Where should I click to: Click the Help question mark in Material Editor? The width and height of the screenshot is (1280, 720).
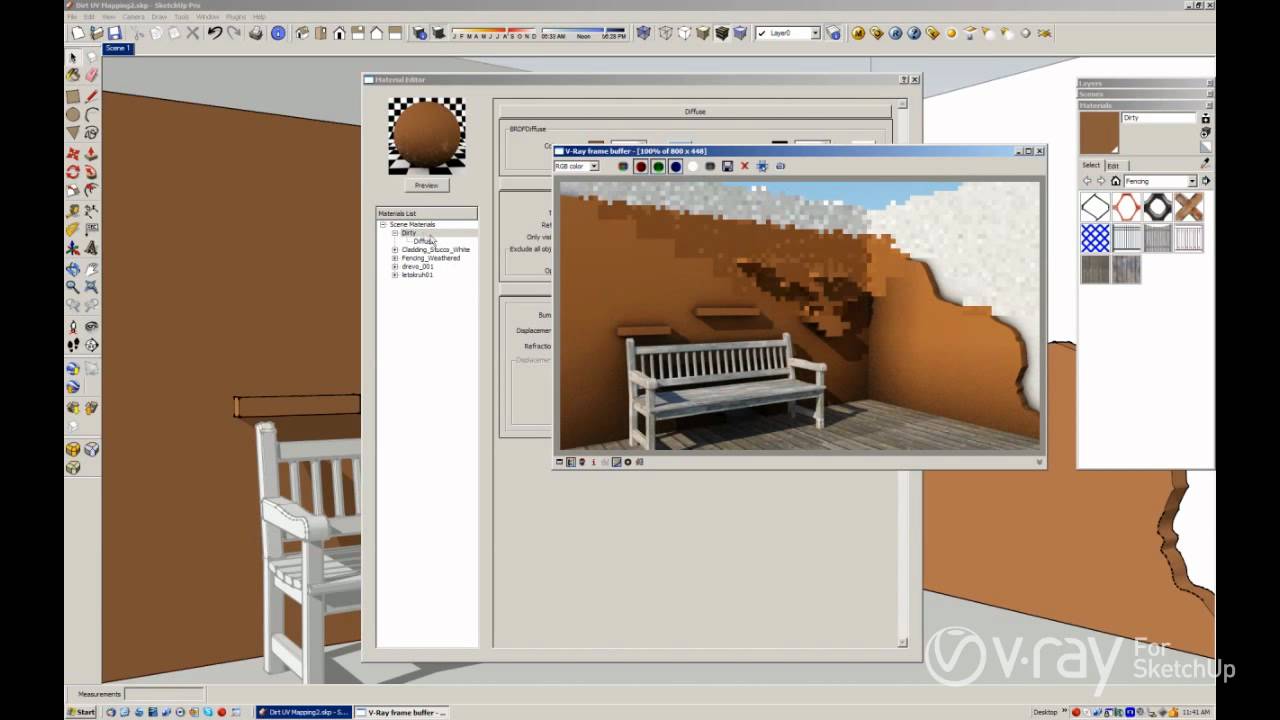(903, 79)
